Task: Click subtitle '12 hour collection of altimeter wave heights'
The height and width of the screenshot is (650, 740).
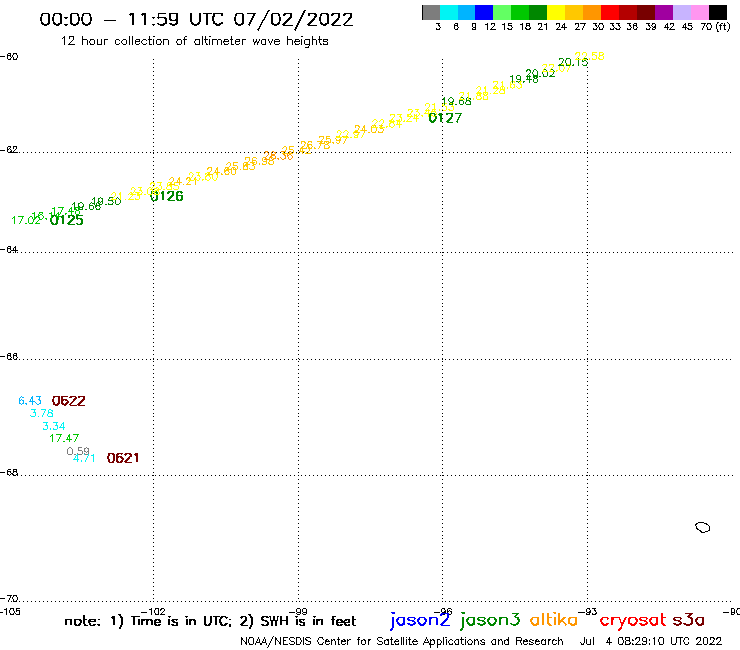Action: 194,41
